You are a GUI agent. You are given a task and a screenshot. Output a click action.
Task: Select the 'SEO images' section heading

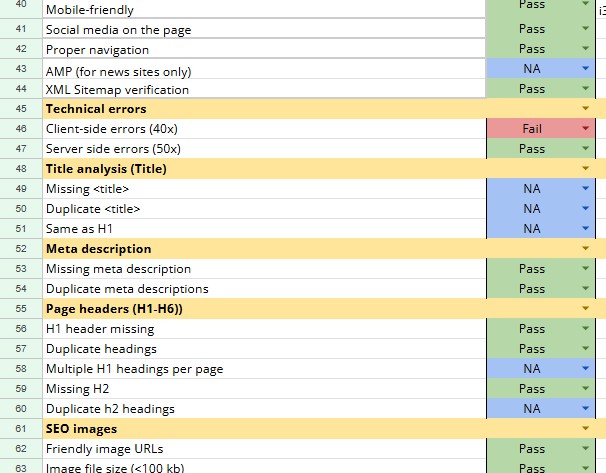click(x=81, y=429)
